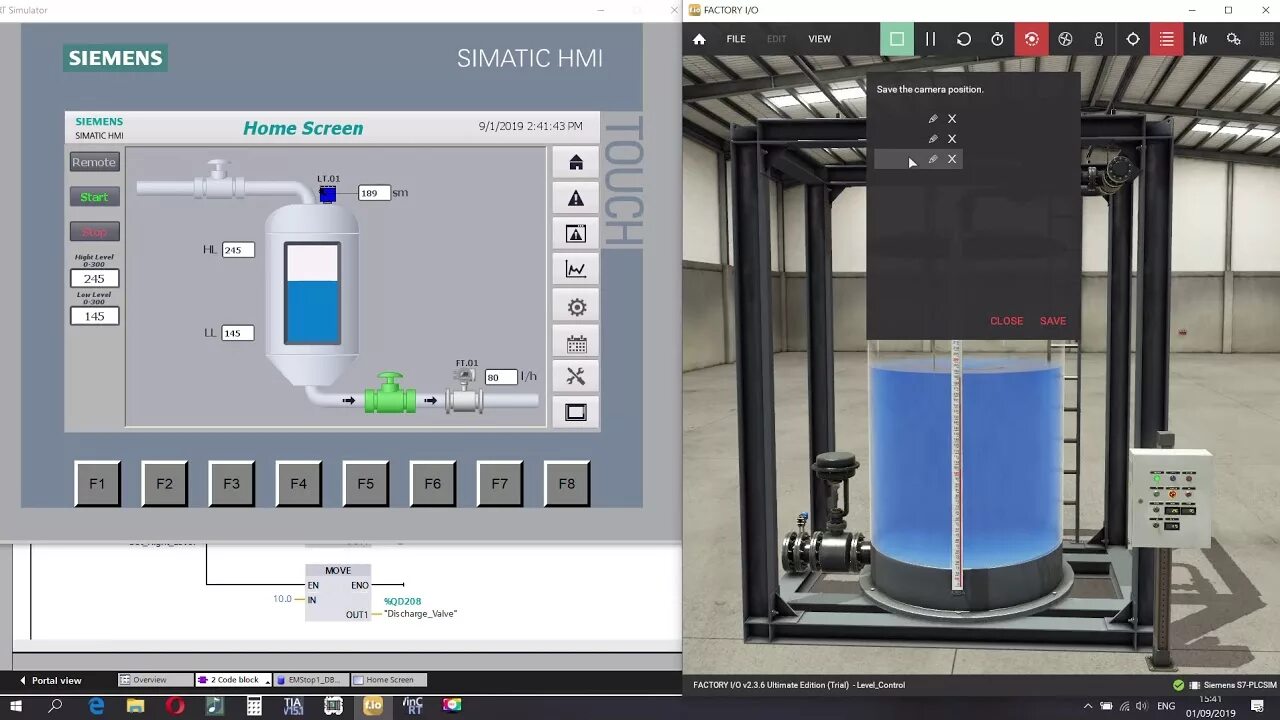Click the FT.01 flow transmitter symbol

point(464,392)
